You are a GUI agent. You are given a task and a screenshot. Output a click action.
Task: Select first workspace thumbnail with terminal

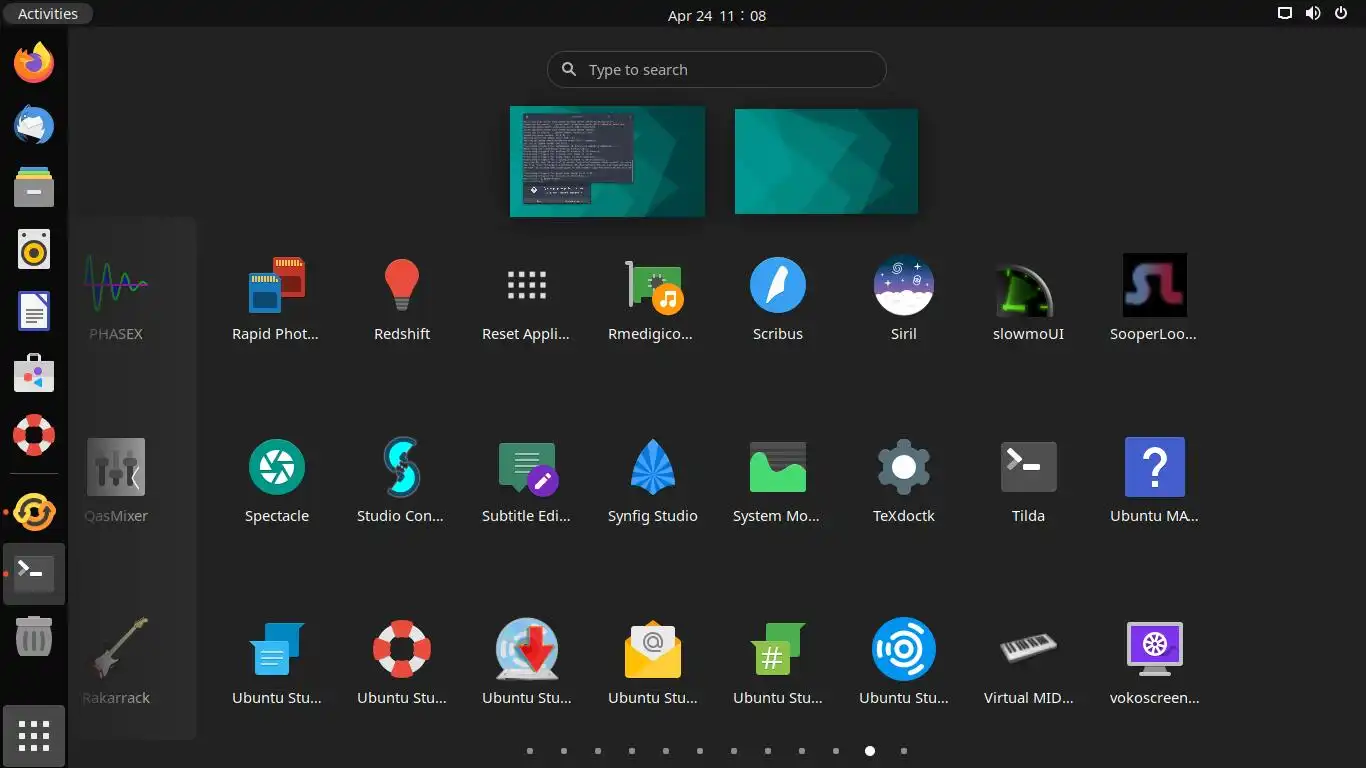click(607, 161)
